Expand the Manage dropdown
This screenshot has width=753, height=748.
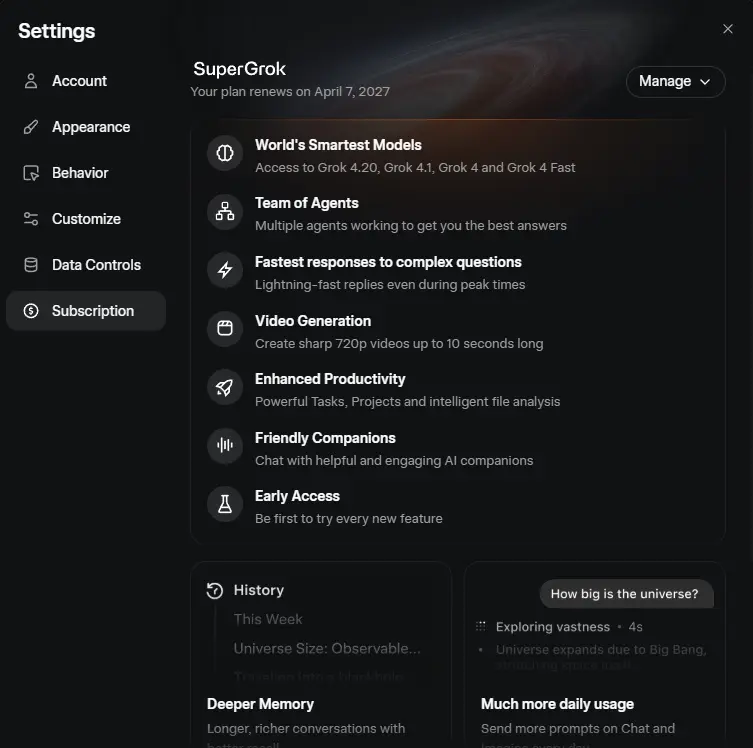[x=675, y=82]
